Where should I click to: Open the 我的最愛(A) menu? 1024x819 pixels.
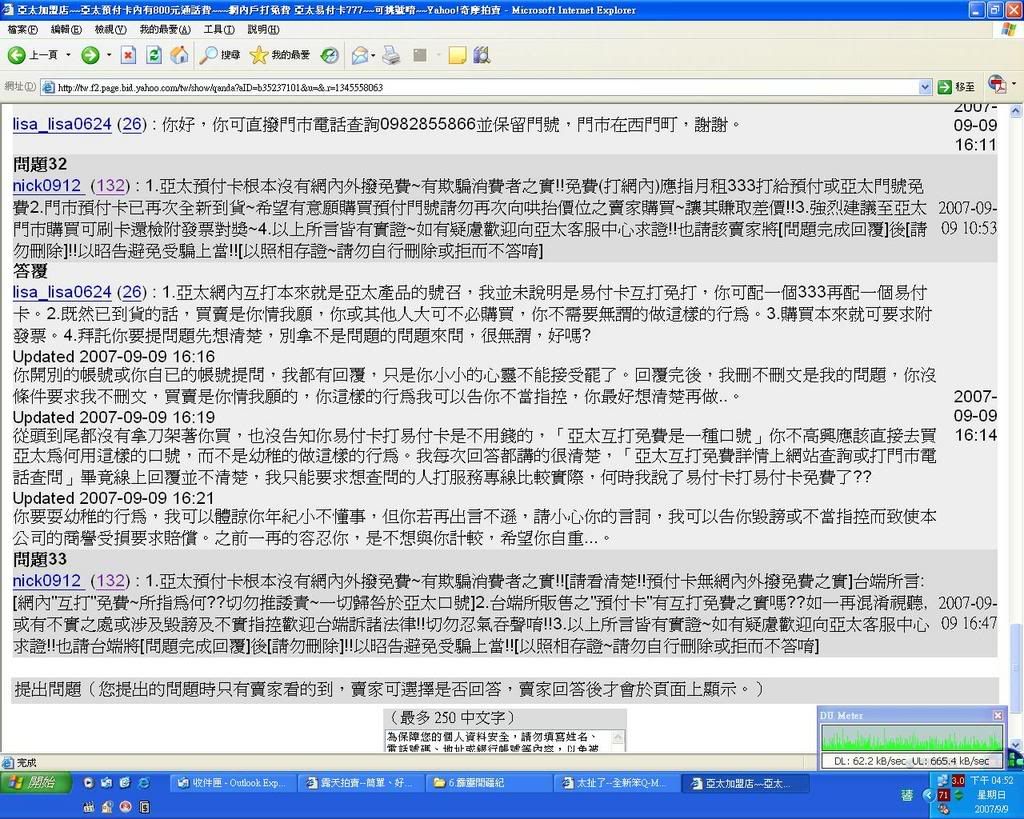[165, 29]
